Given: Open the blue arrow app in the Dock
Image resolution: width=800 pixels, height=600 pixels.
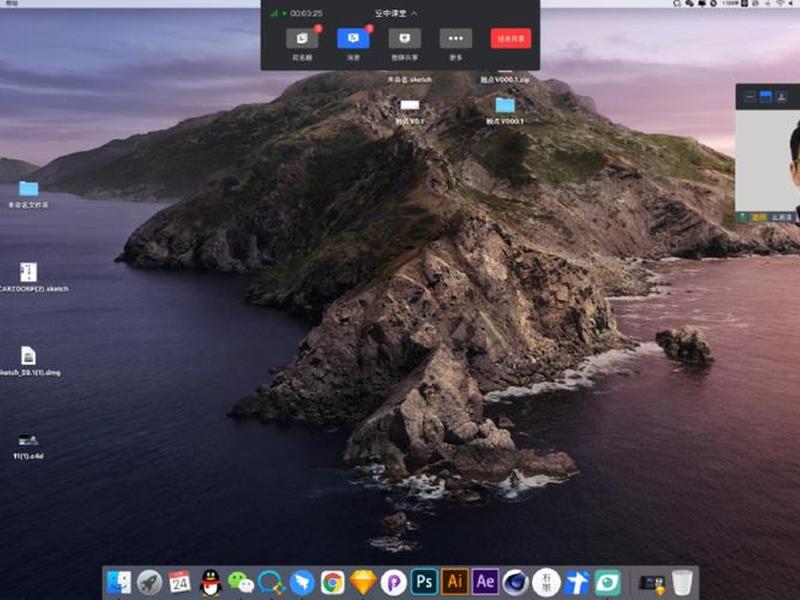Looking at the screenshot, I should [577, 583].
